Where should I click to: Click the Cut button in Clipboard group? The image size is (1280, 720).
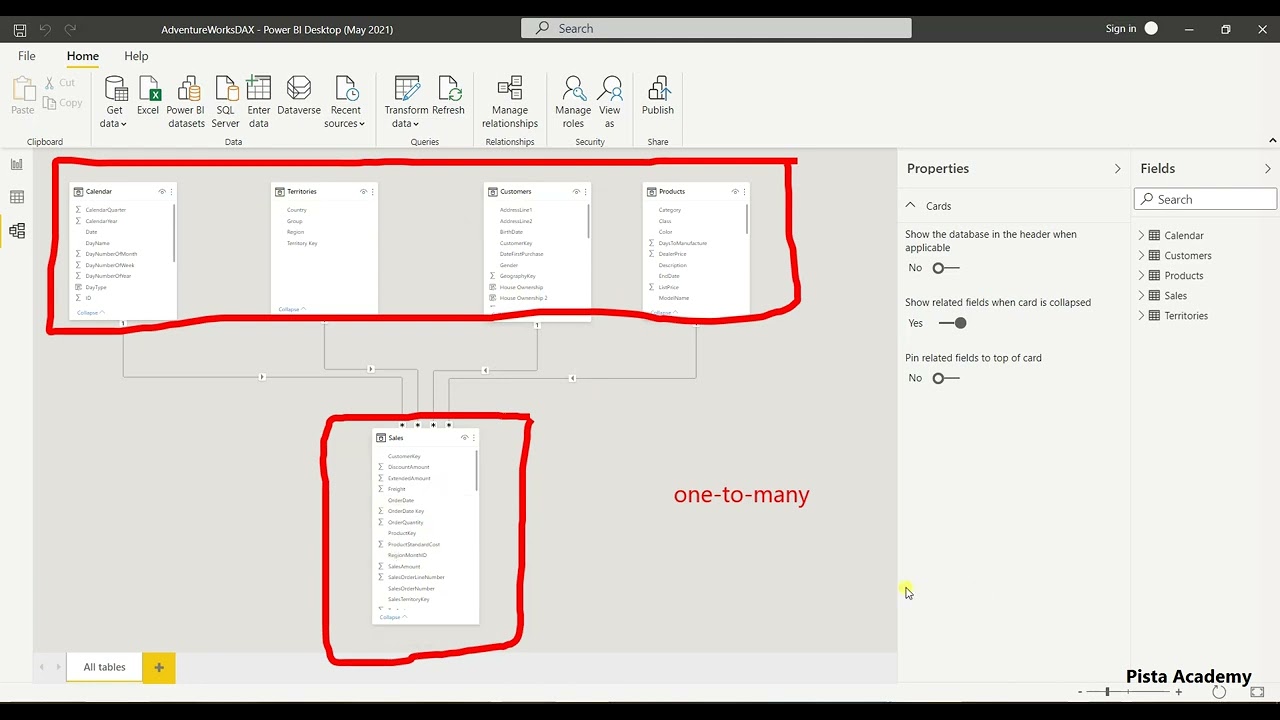60,83
